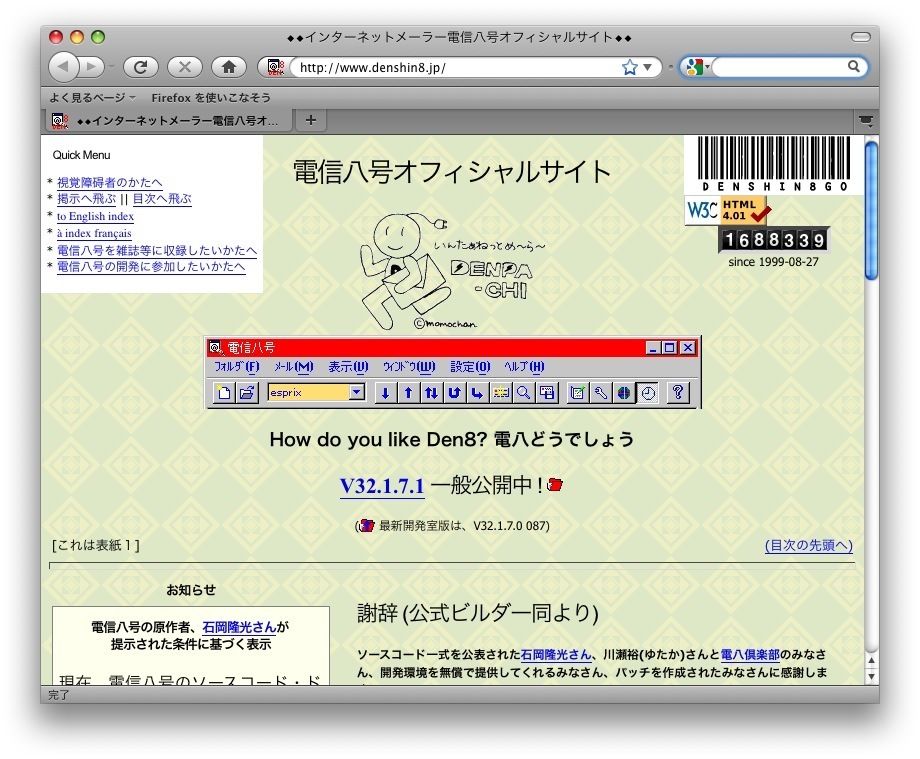
Task: Select the インターネットメーラー電信八号 browser tab
Action: (168, 121)
